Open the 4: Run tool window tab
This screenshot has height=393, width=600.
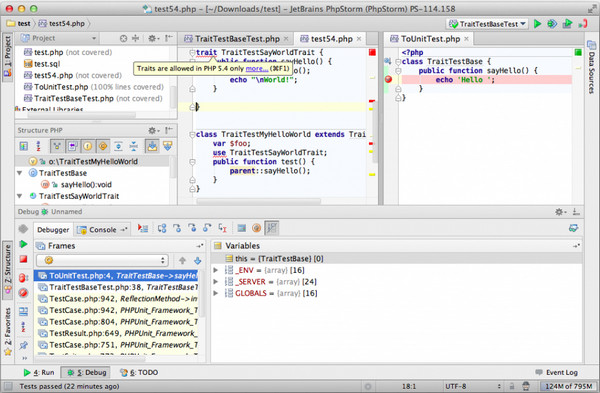pos(39,372)
